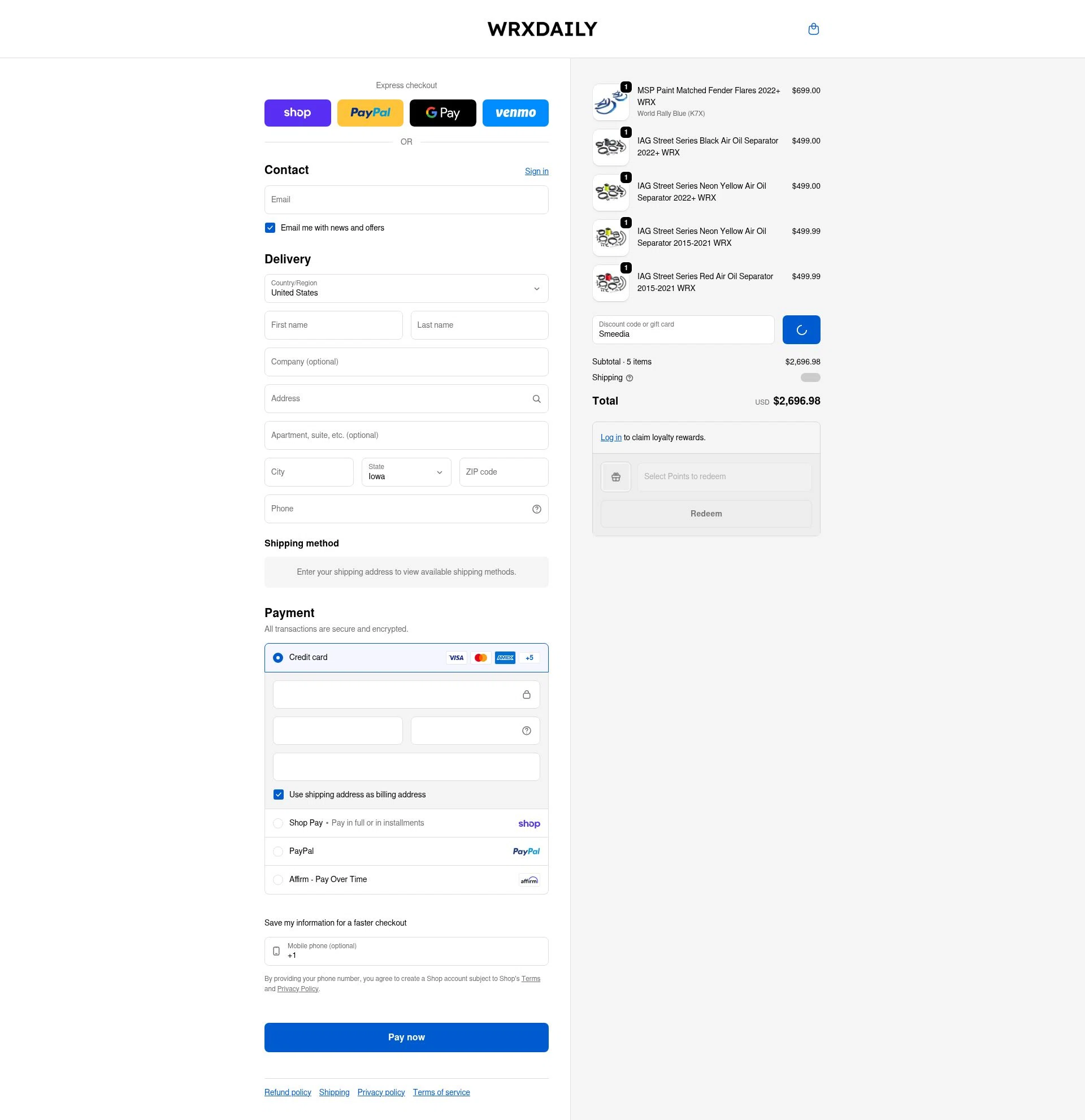Click the Shipping cost question mark icon
Image resolution: width=1085 pixels, height=1120 pixels.
pyautogui.click(x=629, y=377)
